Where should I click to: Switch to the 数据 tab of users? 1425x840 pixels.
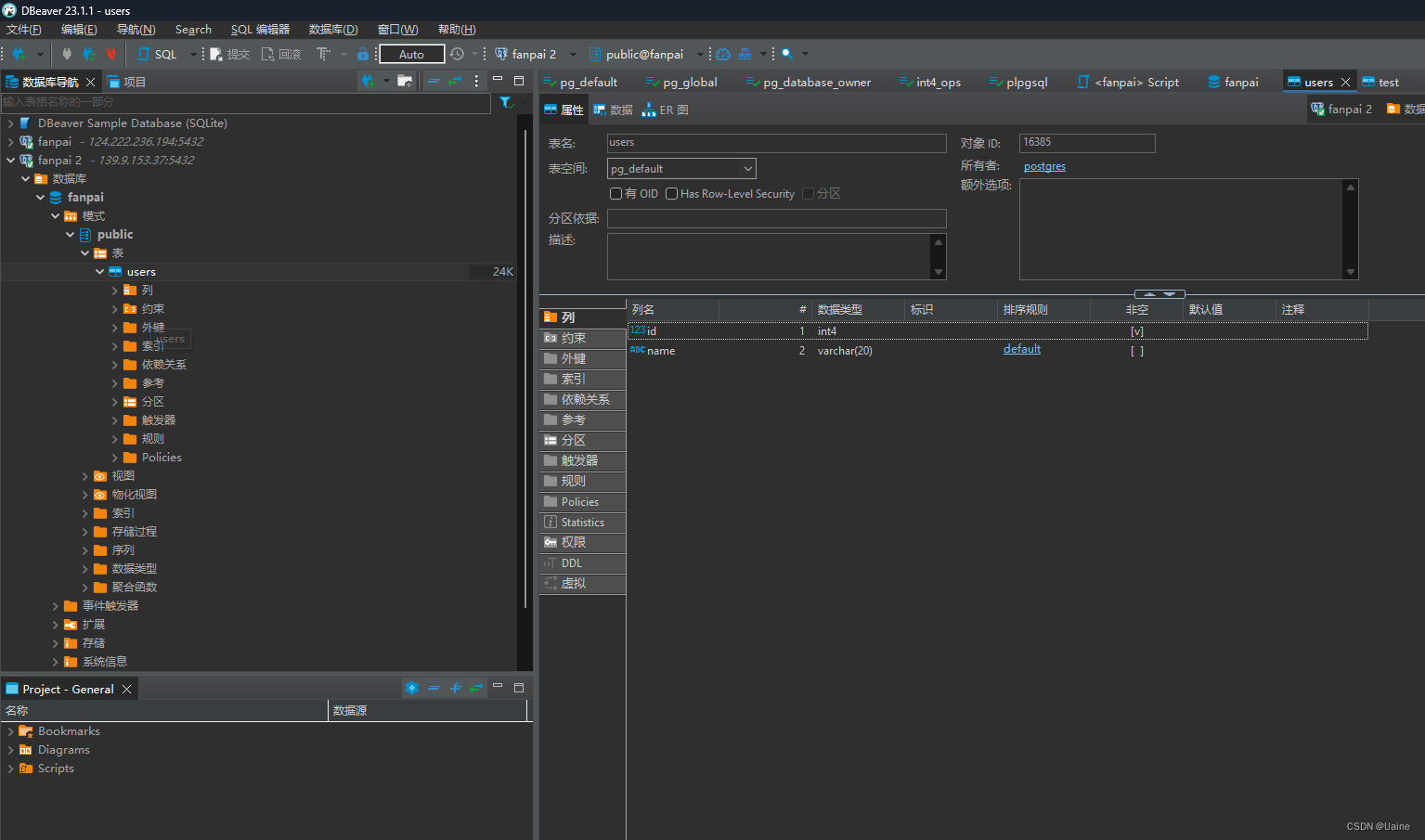(x=614, y=110)
